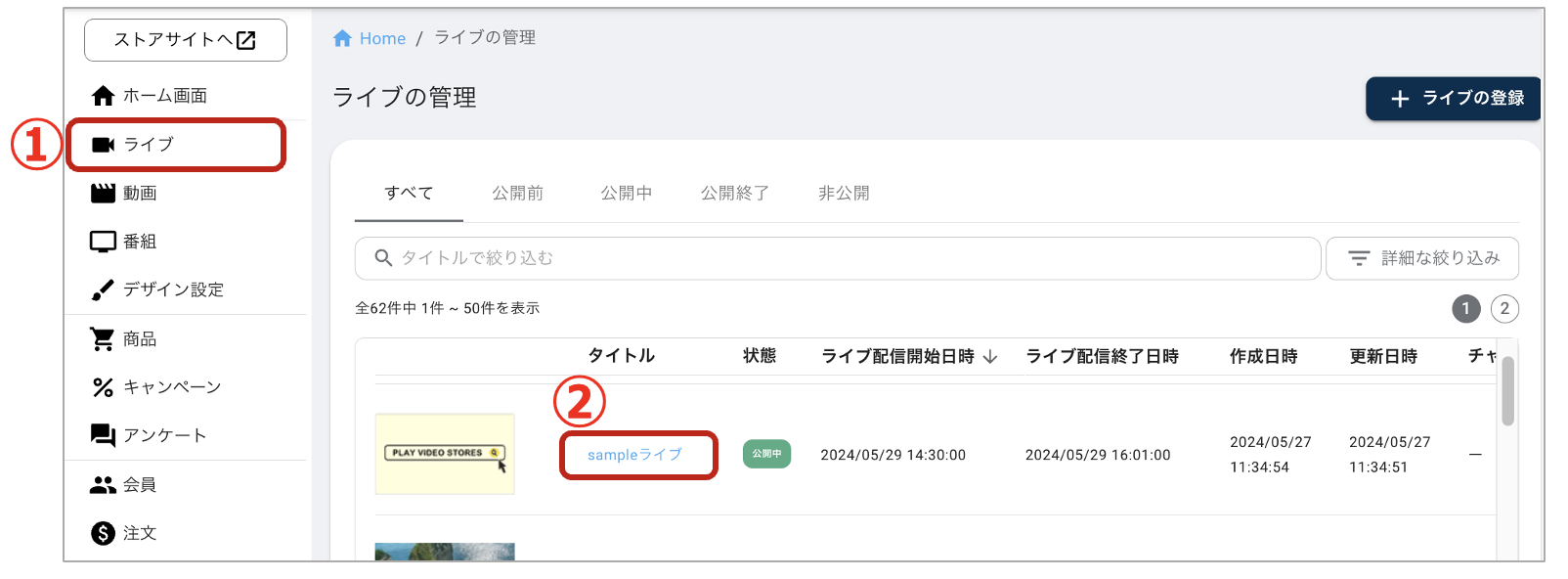Open the sampleライブ title link
Image resolution: width=1568 pixels, height=579 pixels.
634,455
